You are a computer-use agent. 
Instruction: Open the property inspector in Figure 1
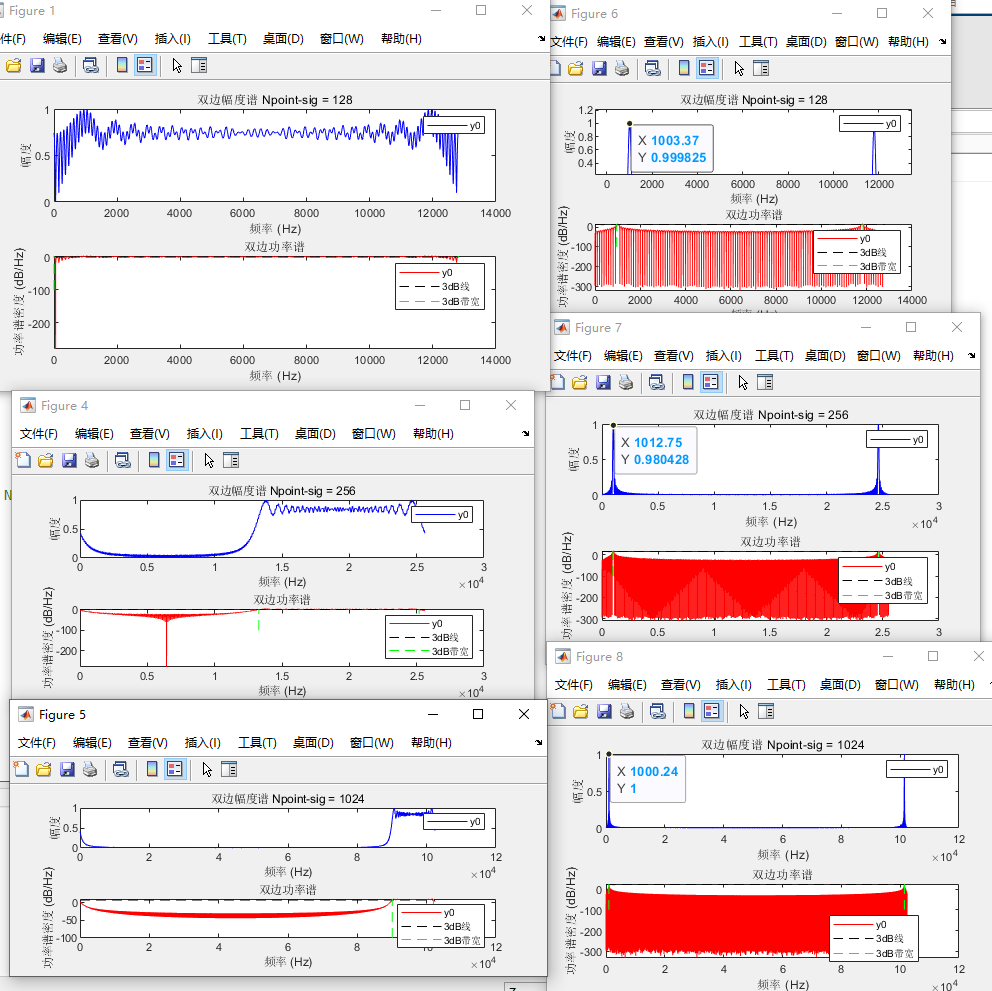tap(199, 65)
